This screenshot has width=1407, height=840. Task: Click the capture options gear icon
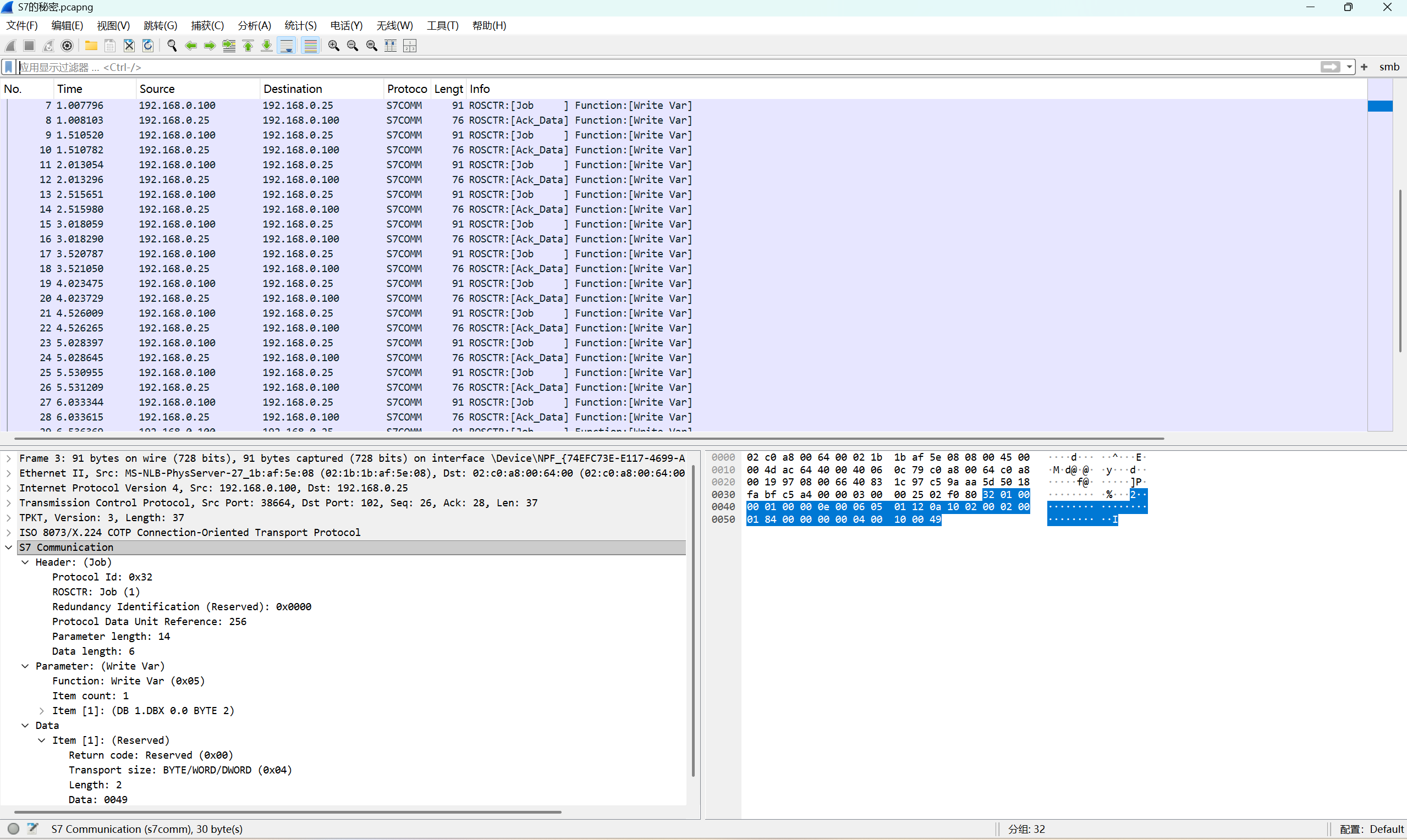[x=67, y=46]
